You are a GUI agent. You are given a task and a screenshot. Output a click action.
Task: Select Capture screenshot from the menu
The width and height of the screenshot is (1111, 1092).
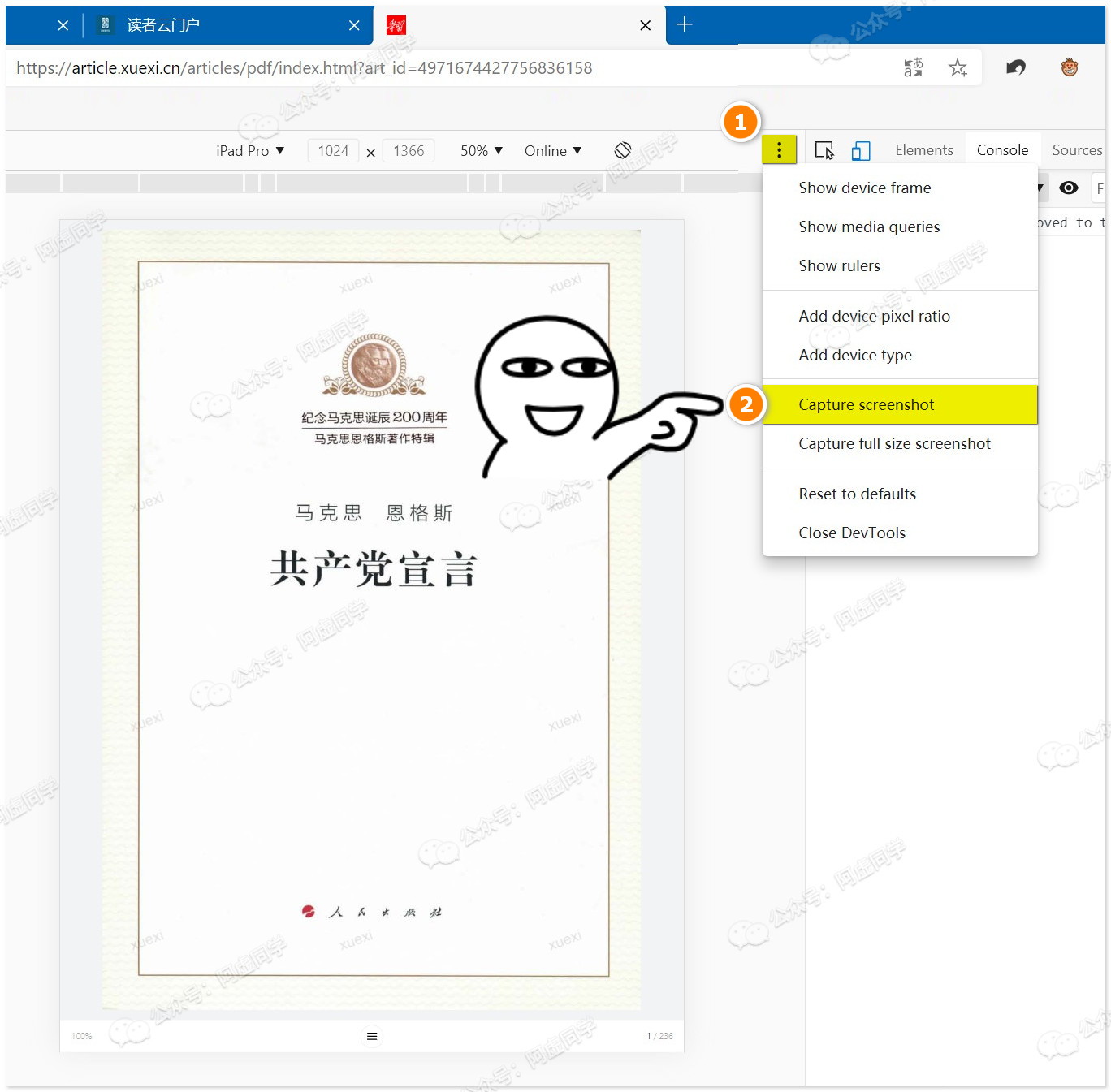click(867, 404)
